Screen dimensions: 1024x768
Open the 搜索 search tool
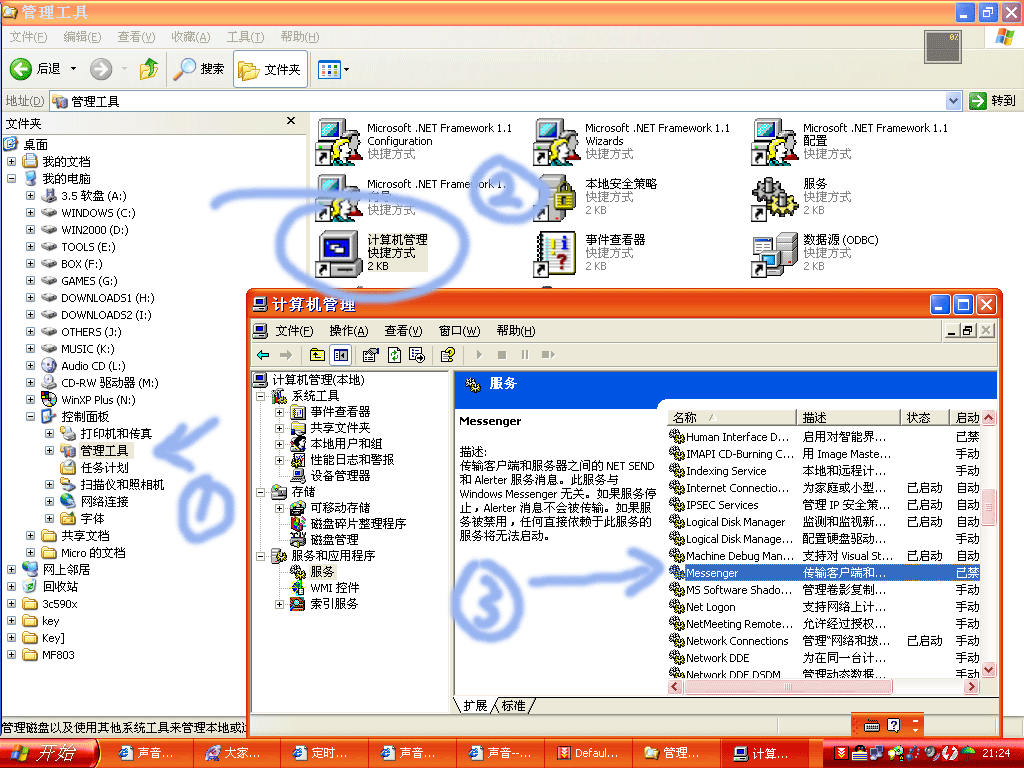198,69
